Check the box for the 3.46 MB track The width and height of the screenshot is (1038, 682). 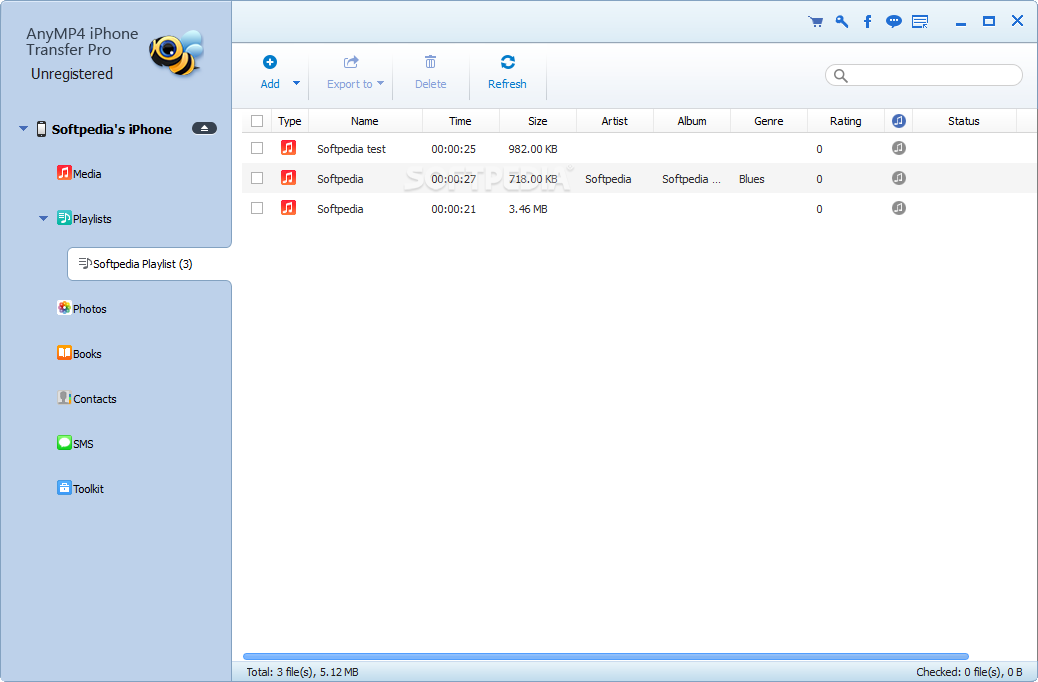pos(257,208)
